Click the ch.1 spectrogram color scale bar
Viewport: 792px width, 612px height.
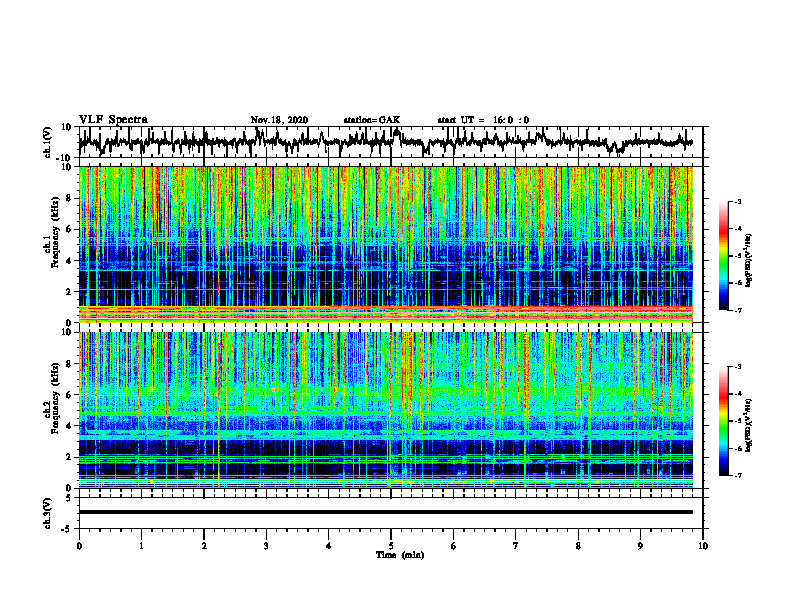tap(723, 256)
